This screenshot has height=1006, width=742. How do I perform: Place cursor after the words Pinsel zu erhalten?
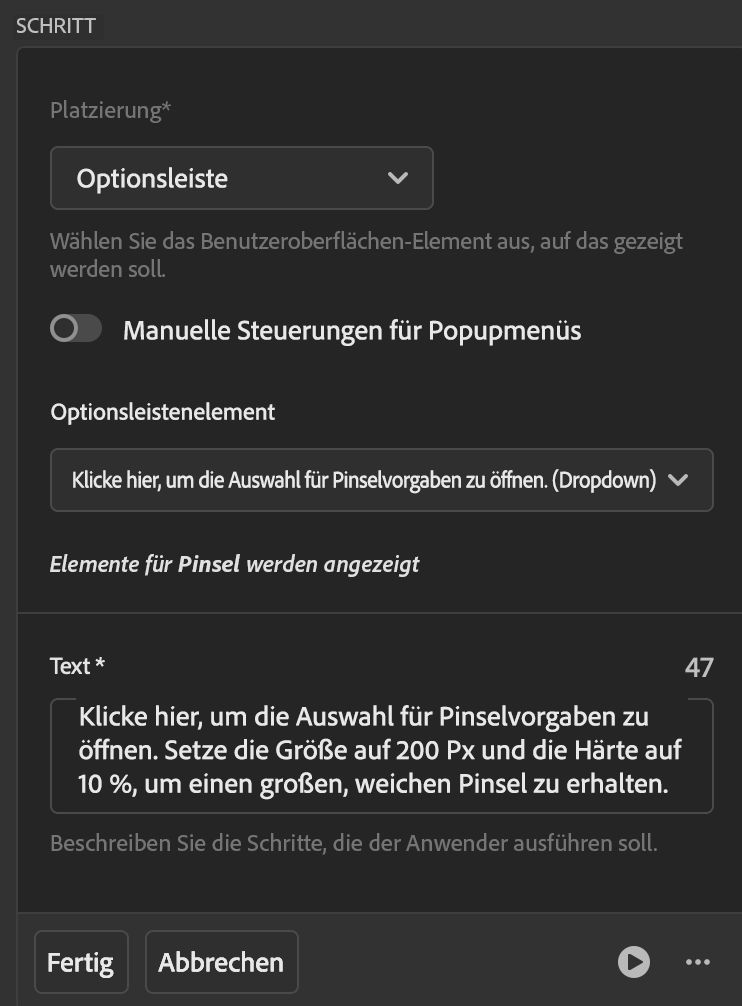(x=670, y=786)
